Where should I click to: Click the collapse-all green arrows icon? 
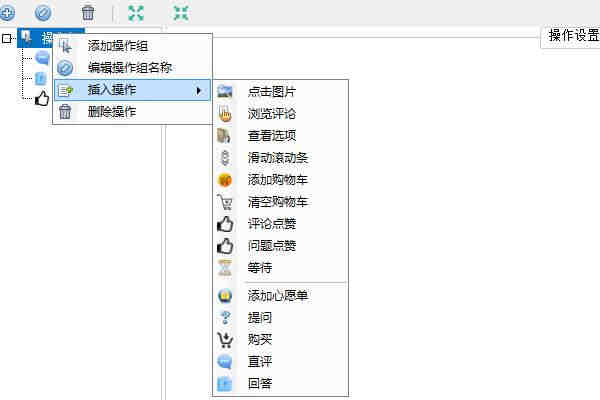click(x=181, y=13)
